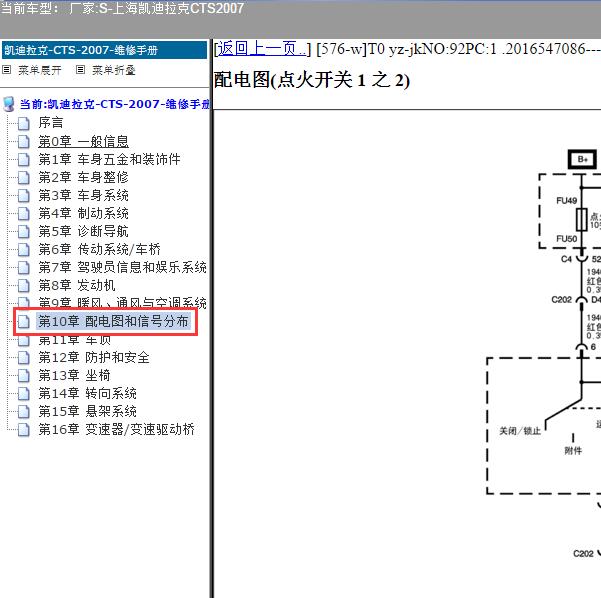Click the page icon next to 第3章
601x598 pixels.
(x=24, y=196)
